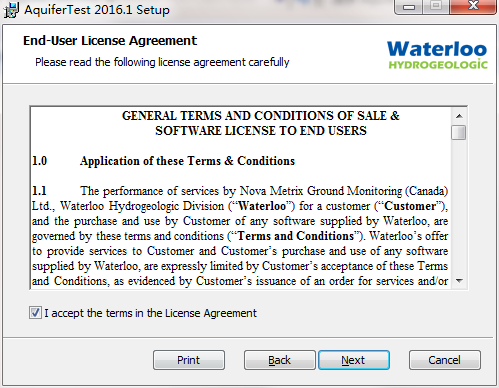499x388 pixels.
Task: Click the AquiferTest 2016.1 Setup title text
Action: (97, 10)
